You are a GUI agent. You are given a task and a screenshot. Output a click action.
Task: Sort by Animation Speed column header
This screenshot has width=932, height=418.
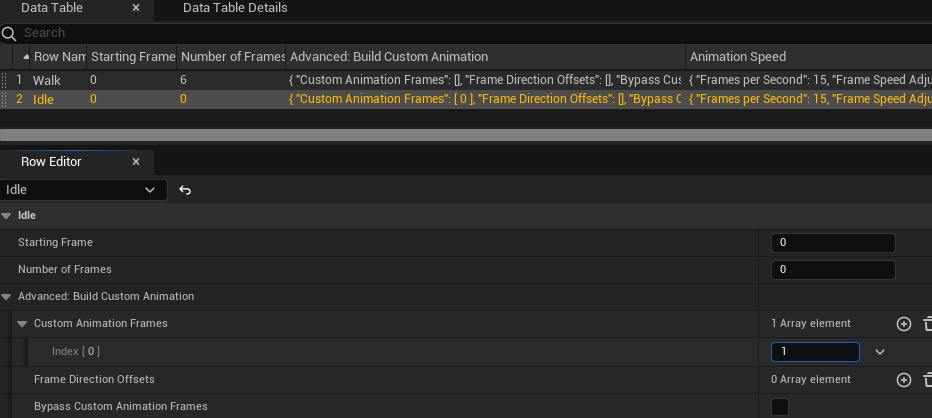[x=738, y=57]
